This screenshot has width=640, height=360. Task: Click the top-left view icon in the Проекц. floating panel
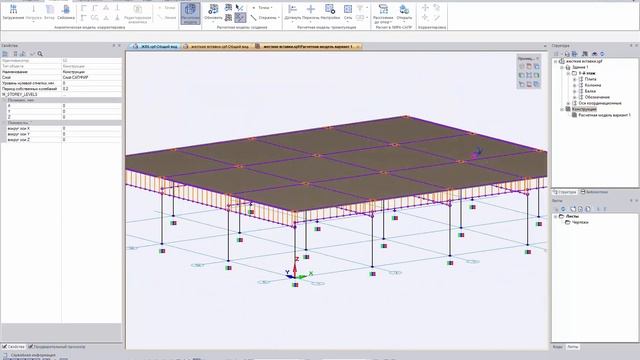click(521, 67)
